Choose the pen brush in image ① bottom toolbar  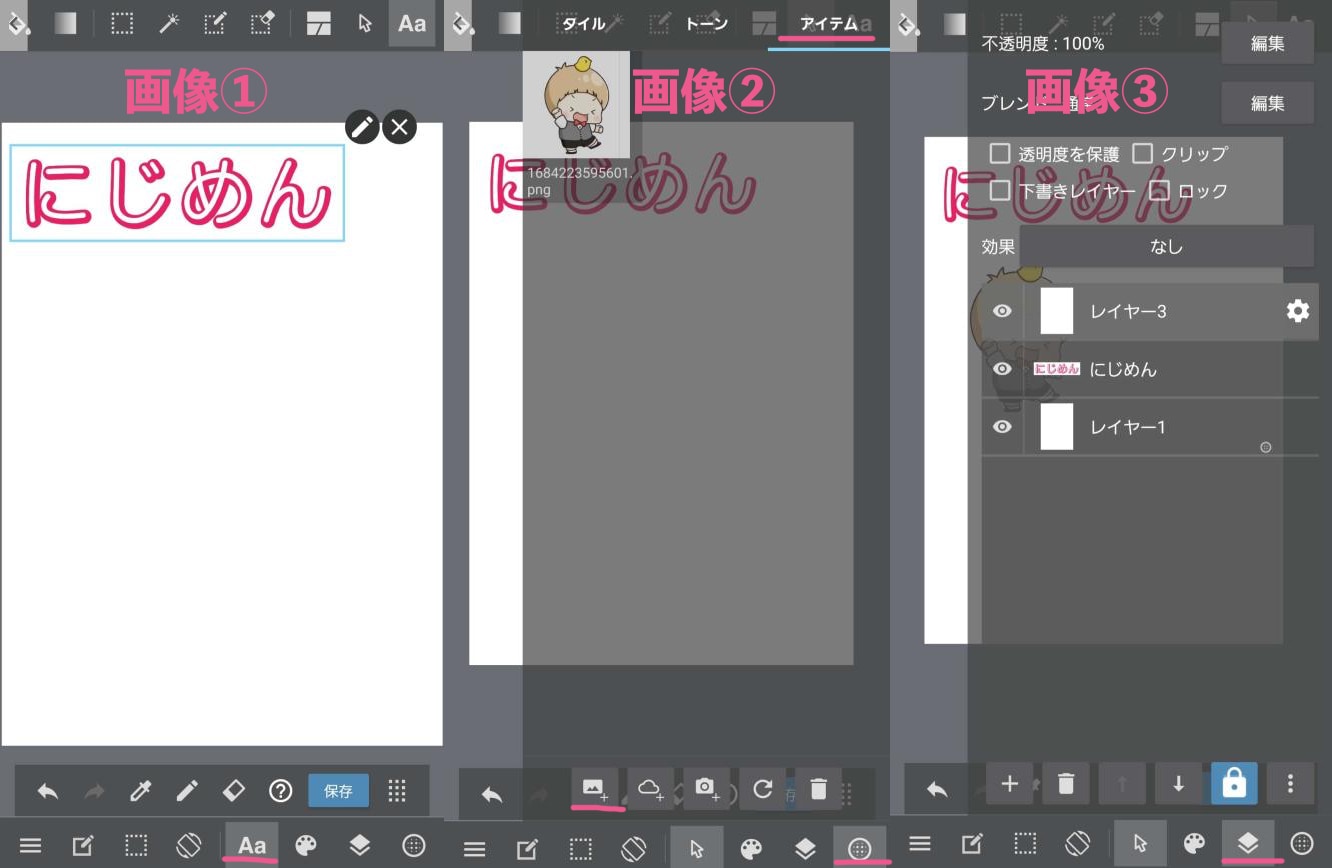pyautogui.click(x=187, y=791)
